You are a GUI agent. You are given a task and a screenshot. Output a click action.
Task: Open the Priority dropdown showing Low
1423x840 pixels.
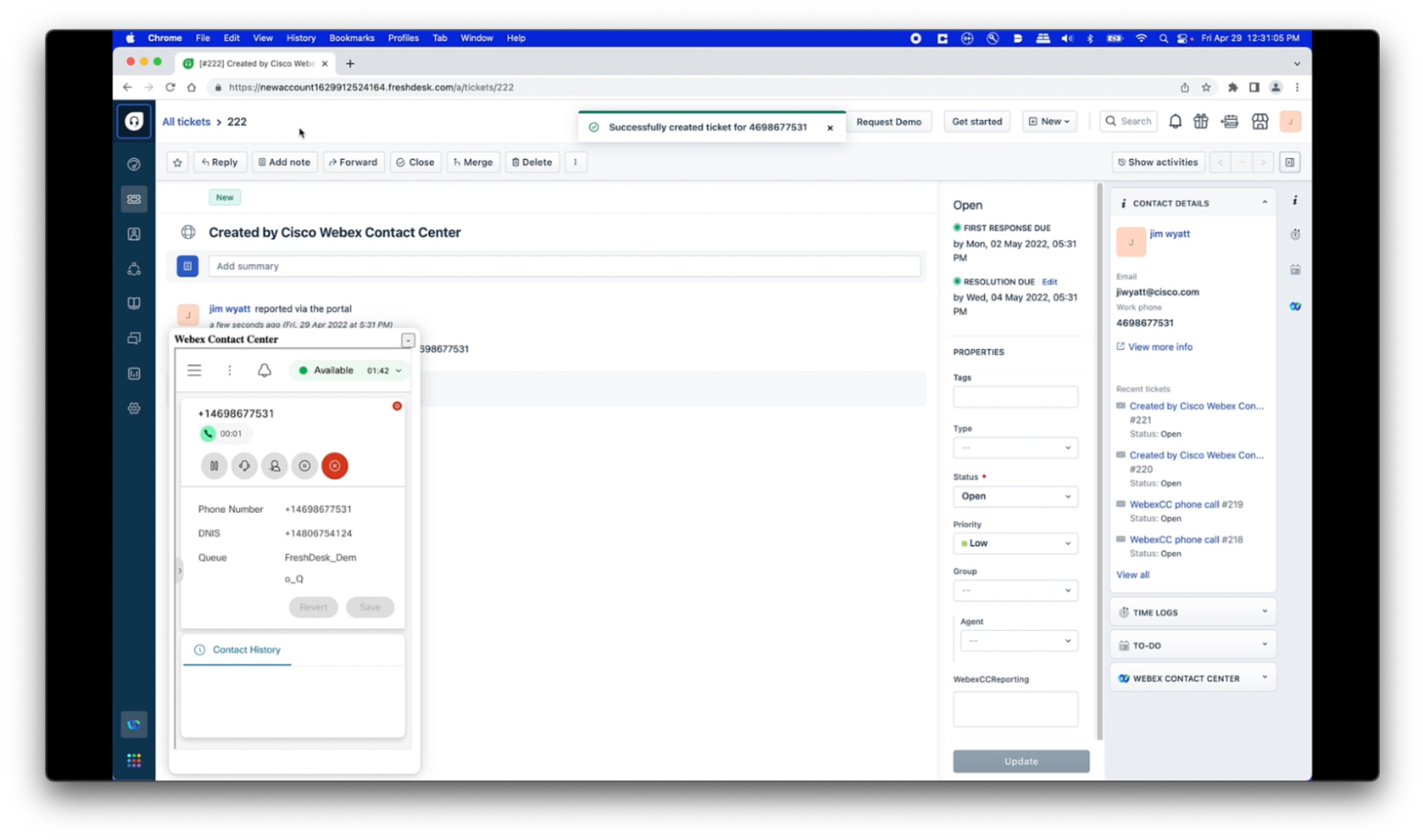pos(1016,543)
